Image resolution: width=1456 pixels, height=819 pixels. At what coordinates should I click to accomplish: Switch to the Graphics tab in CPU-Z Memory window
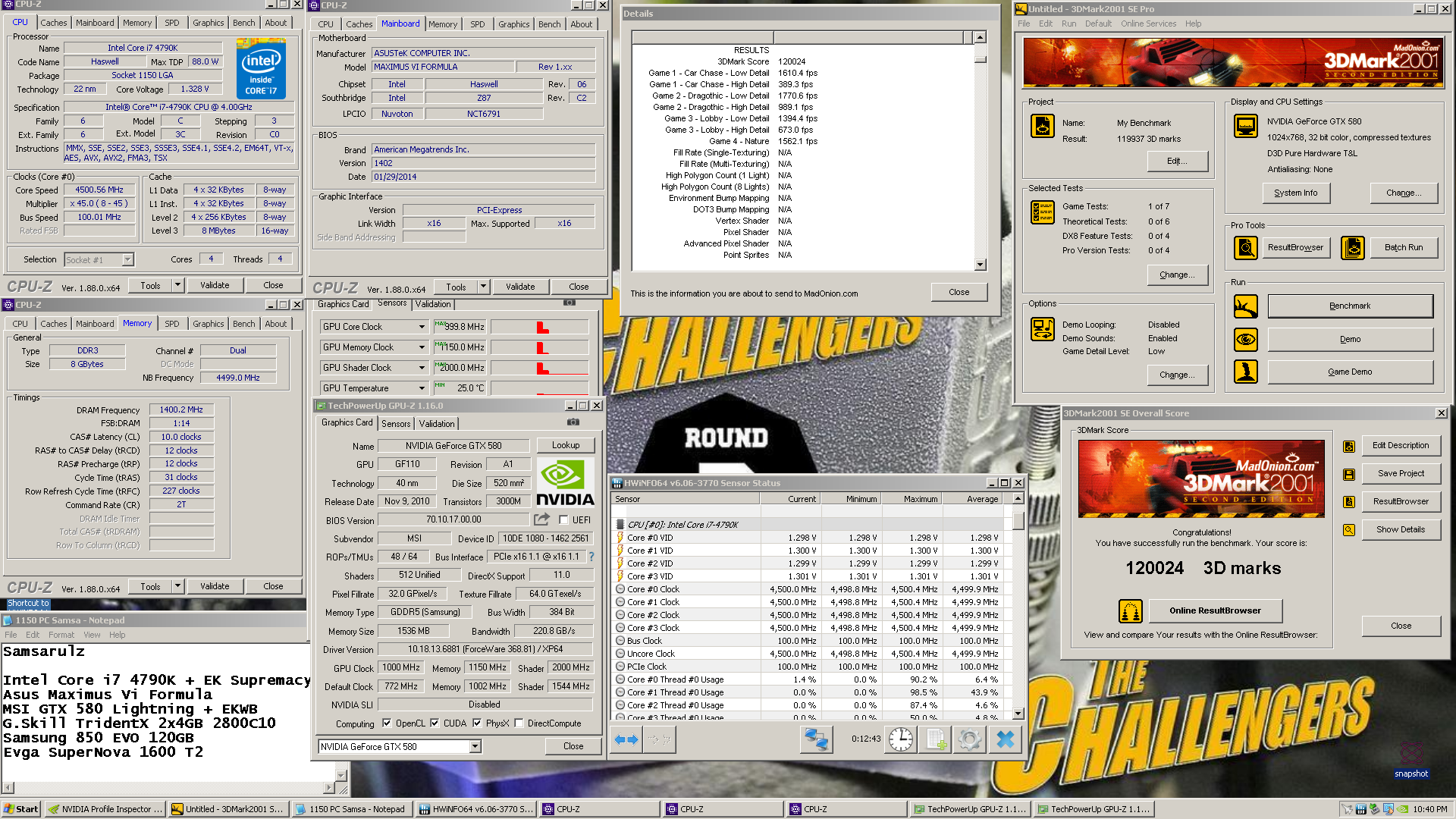(x=208, y=324)
